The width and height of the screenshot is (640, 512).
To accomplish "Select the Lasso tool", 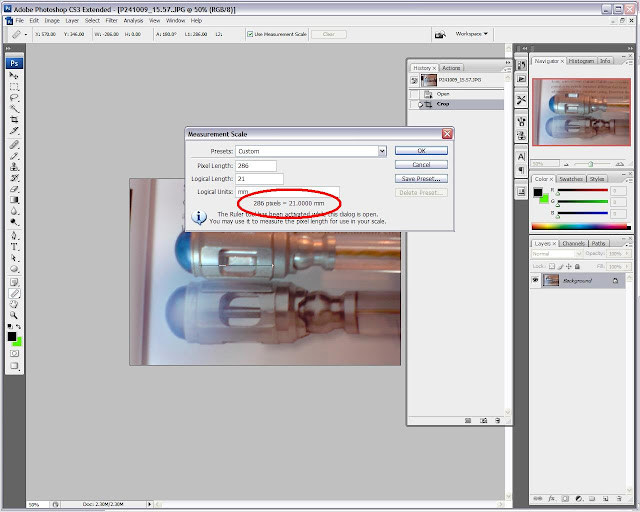I will (14, 98).
